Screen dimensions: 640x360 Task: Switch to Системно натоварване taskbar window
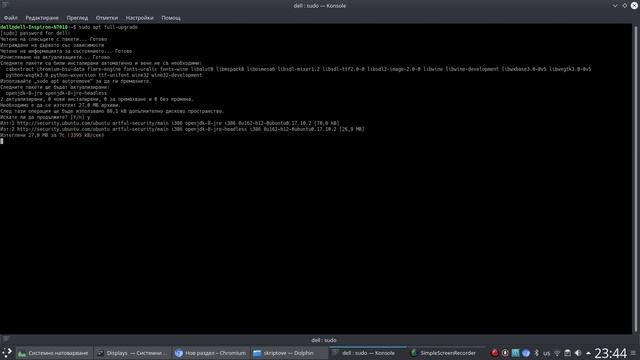tap(54, 353)
